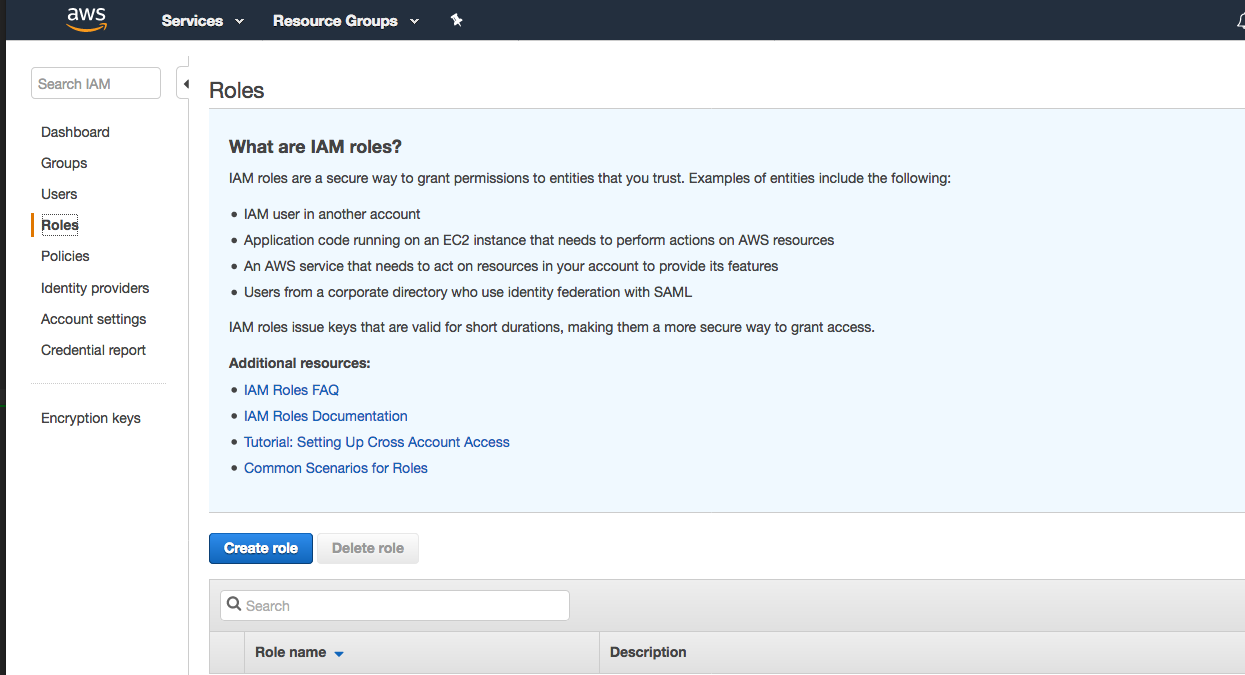Select Users in the navigation sidebar
1245x675 pixels.
pos(59,194)
